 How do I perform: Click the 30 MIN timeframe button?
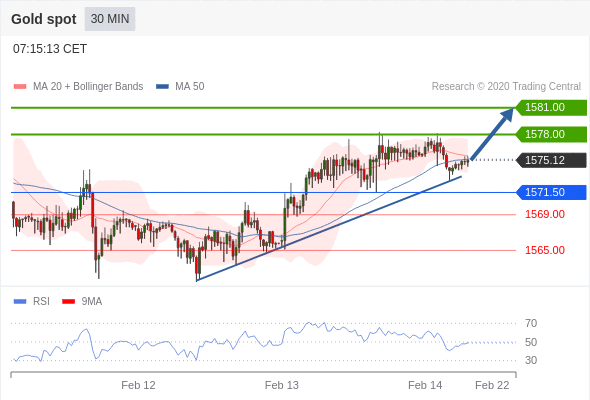click(x=110, y=19)
